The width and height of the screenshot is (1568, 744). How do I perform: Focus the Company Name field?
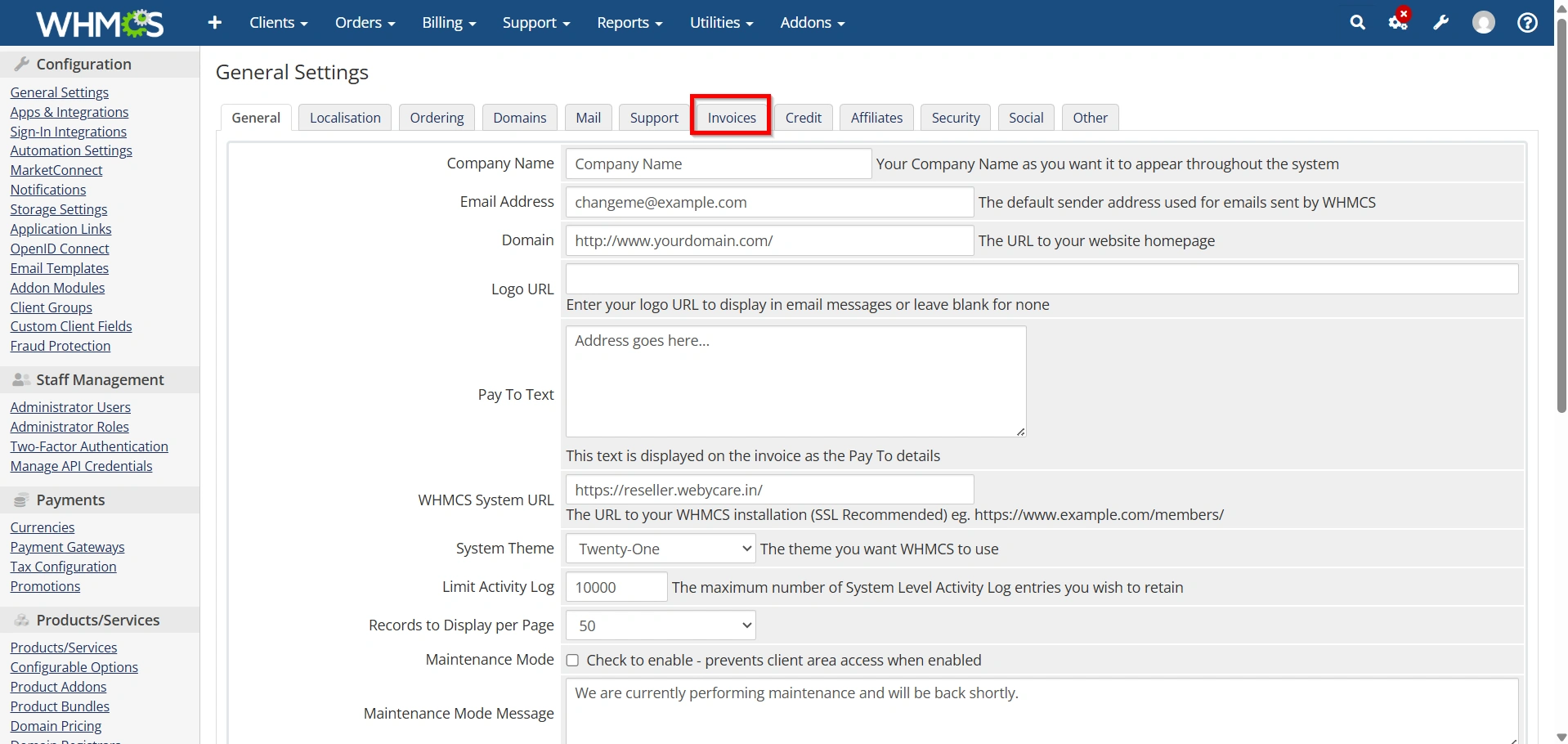(719, 164)
